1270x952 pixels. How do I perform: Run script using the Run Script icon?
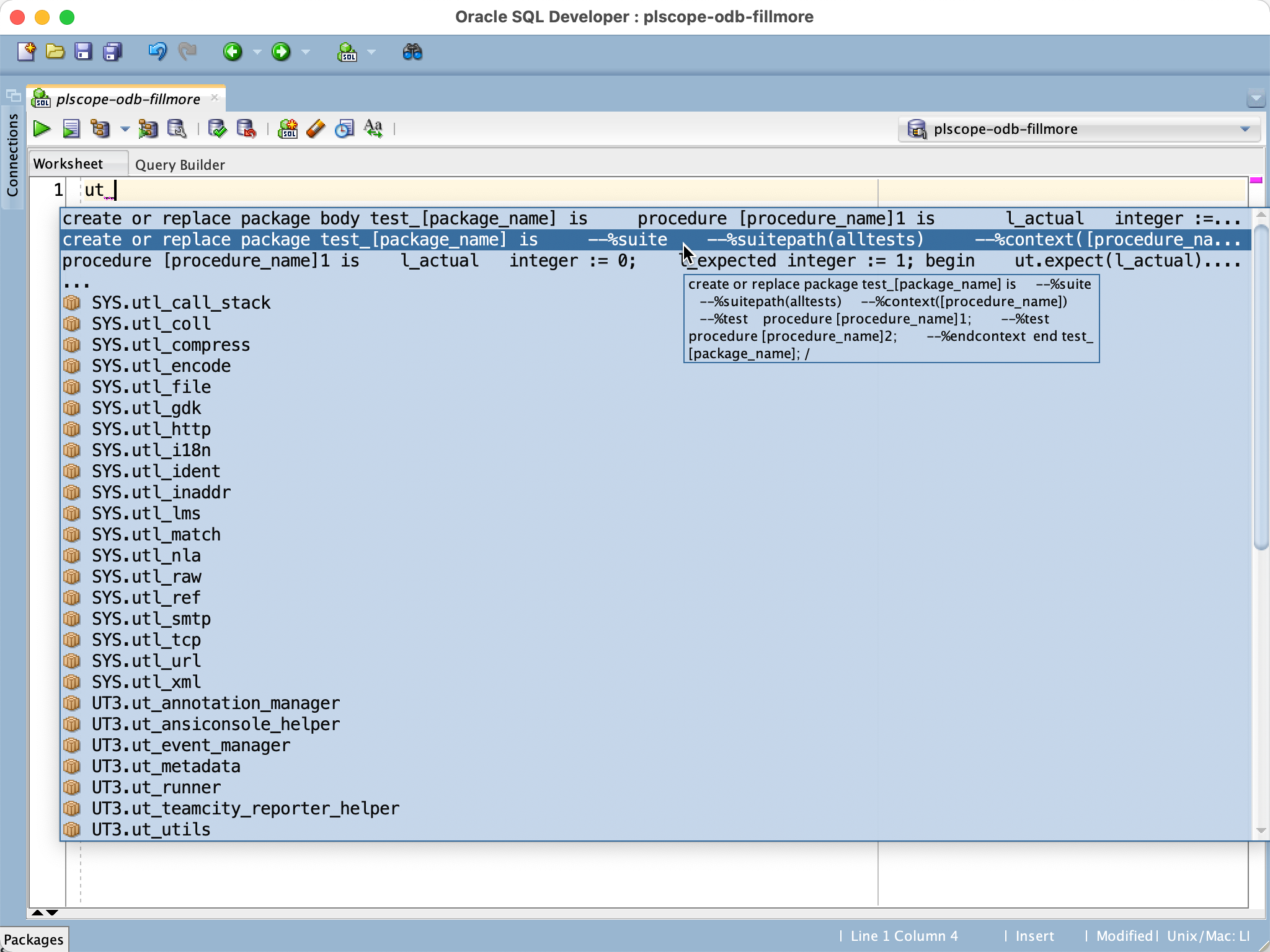(71, 128)
